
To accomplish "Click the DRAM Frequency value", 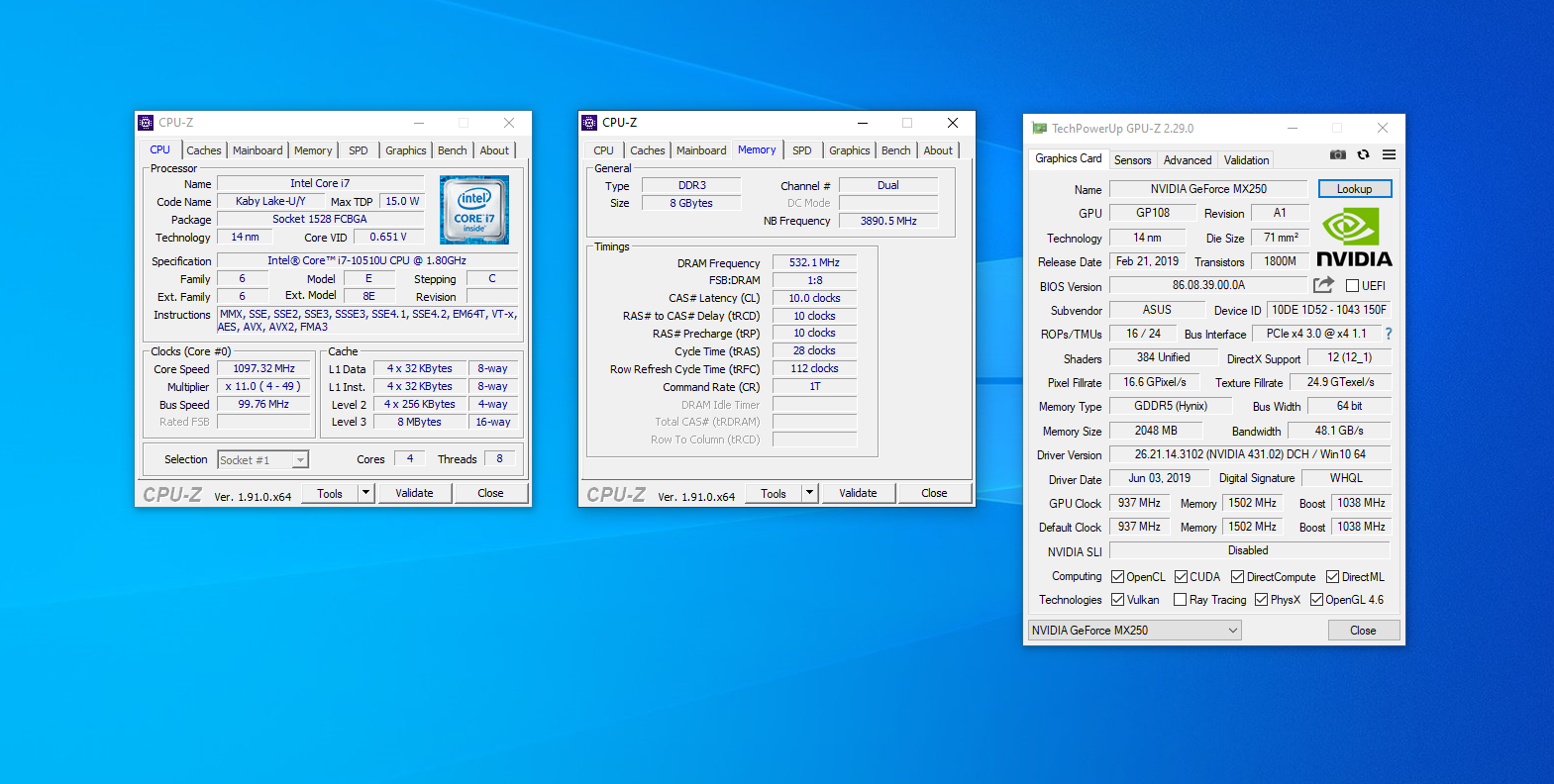I will (814, 263).
